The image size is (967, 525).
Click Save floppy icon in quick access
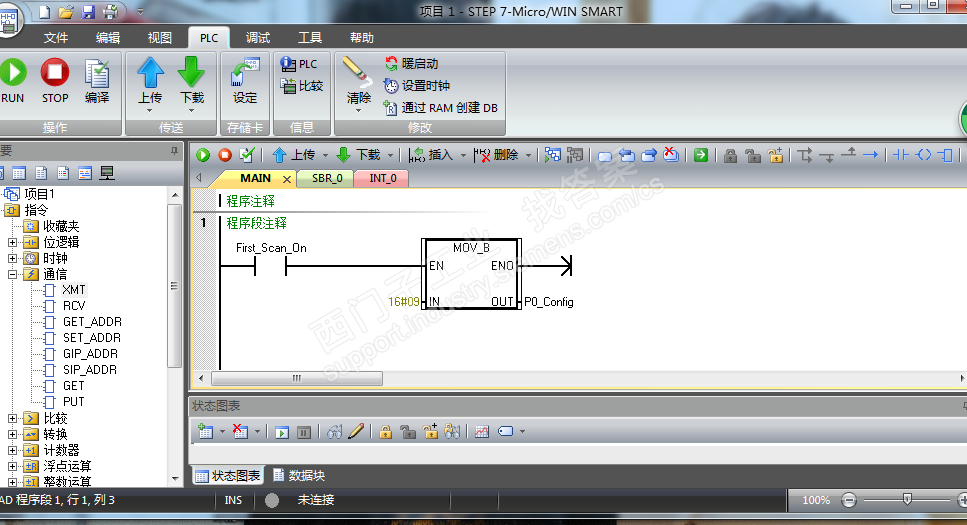[x=88, y=11]
